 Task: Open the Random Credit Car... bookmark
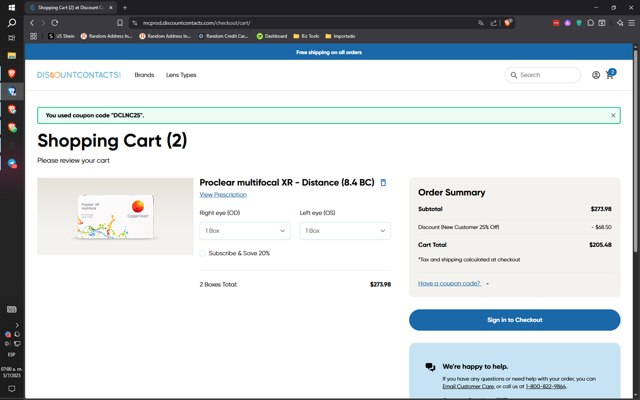pyautogui.click(x=223, y=36)
